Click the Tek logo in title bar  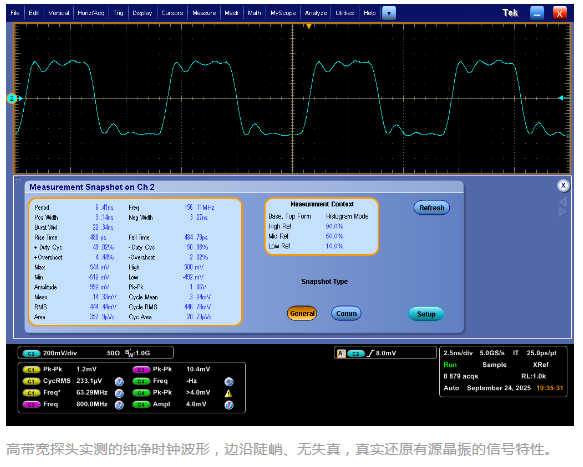pos(510,13)
